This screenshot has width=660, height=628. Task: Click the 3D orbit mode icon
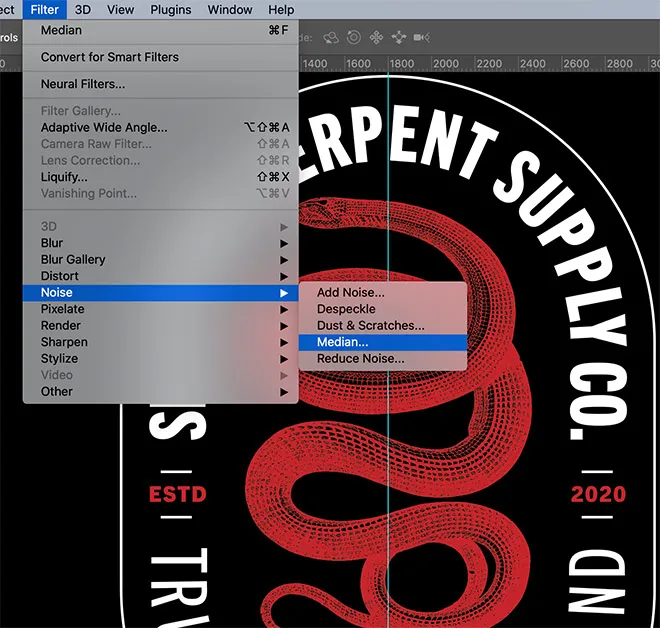coord(331,38)
